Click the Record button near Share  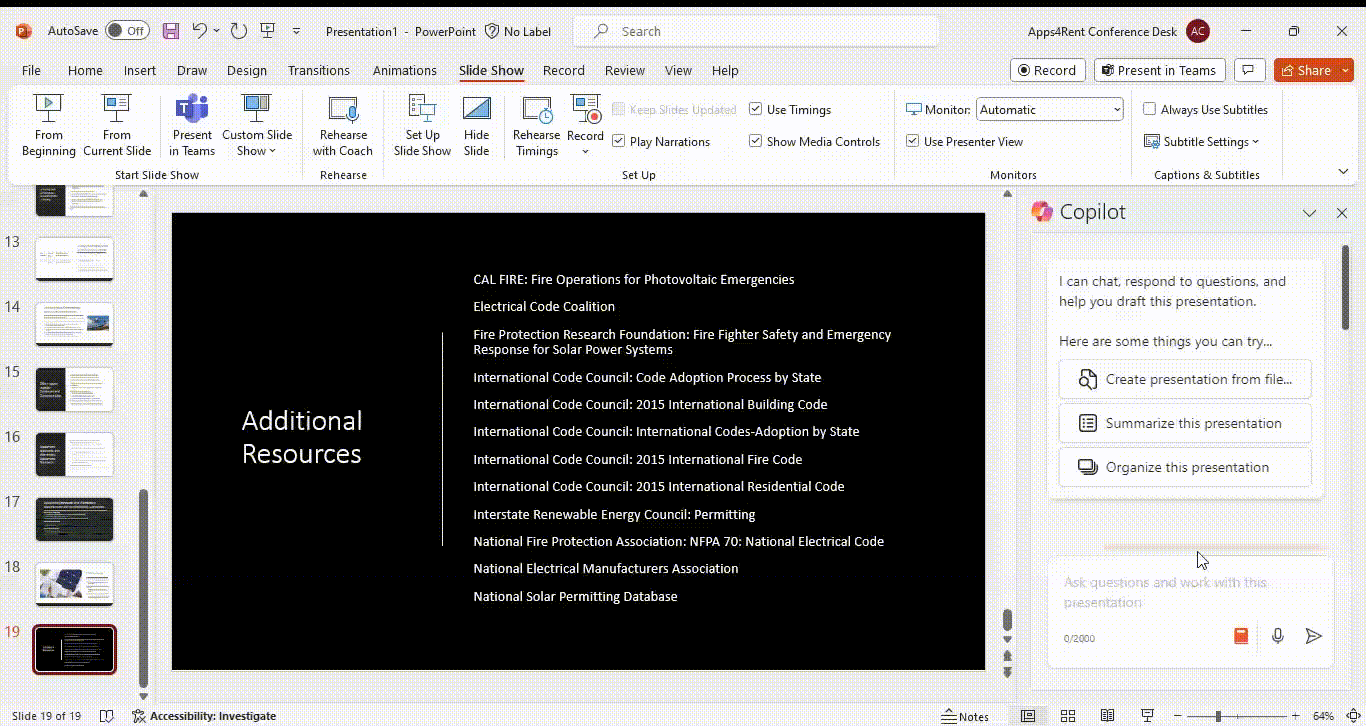[x=1047, y=70]
